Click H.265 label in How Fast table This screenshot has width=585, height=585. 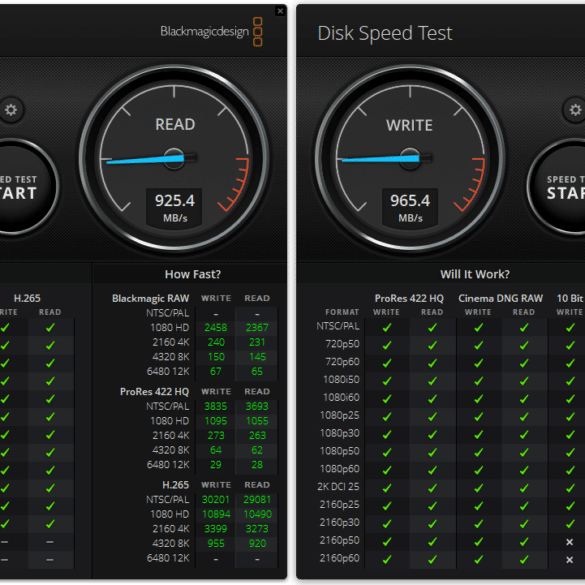pyautogui.click(x=176, y=485)
